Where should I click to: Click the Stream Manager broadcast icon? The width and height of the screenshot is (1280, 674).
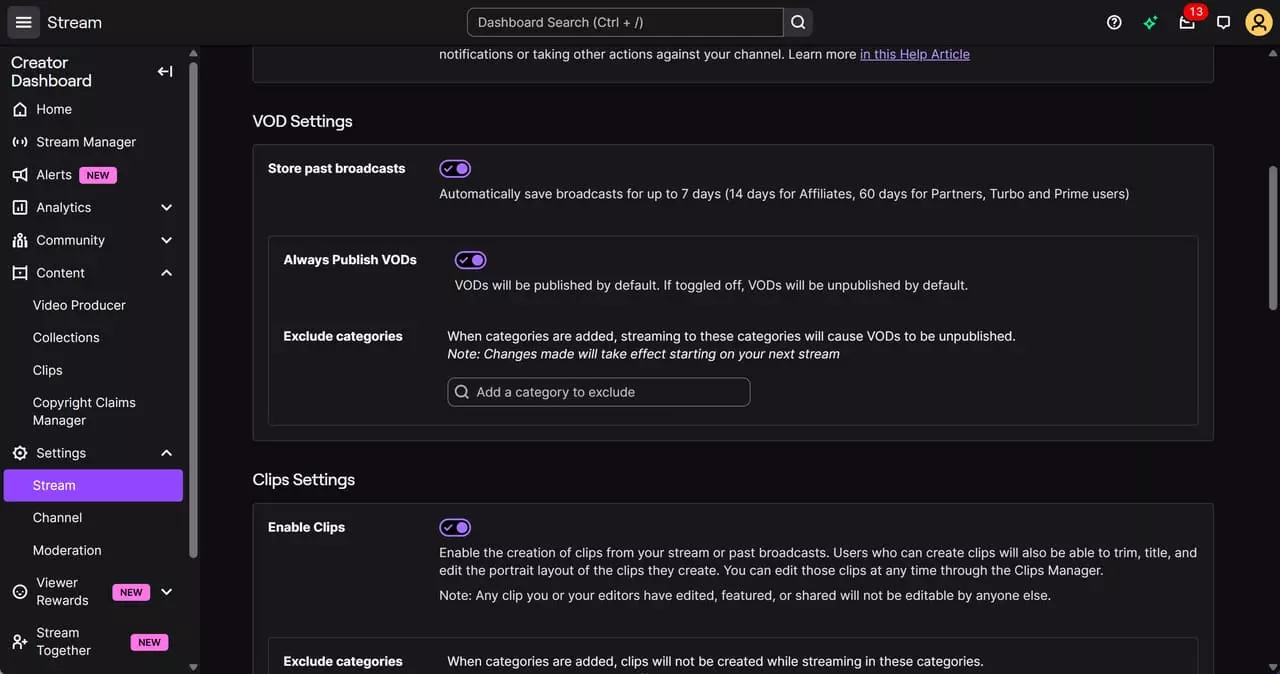(x=20, y=142)
